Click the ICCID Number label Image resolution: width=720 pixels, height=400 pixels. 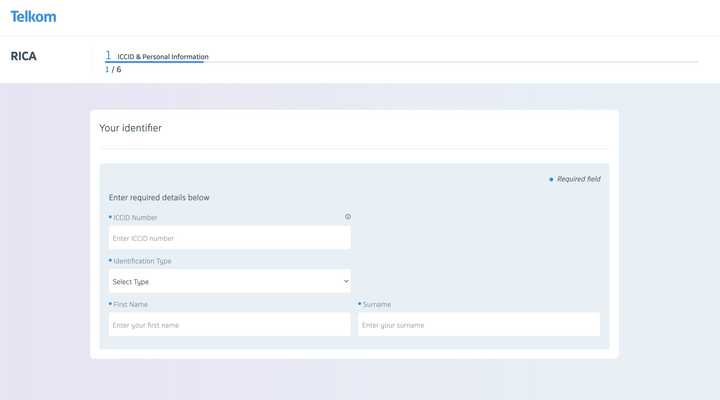(135, 218)
